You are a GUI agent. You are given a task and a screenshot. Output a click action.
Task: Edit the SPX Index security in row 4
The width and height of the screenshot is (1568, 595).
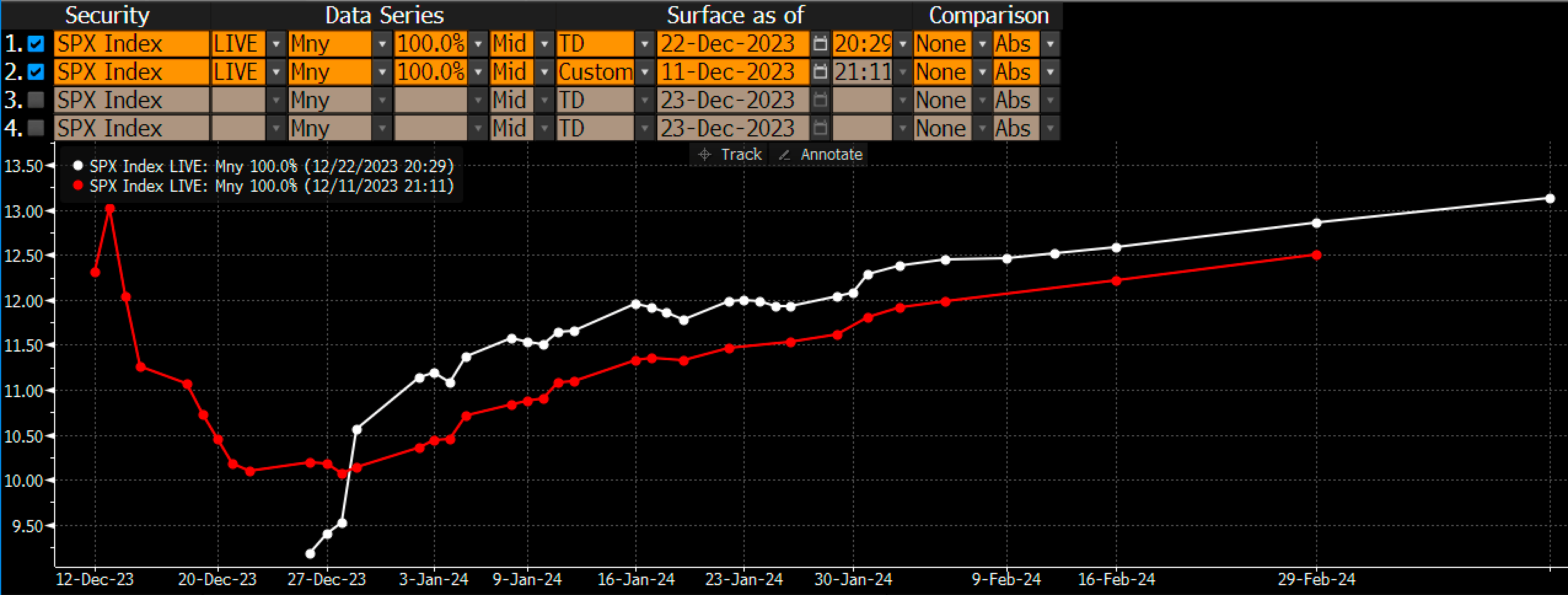point(131,128)
